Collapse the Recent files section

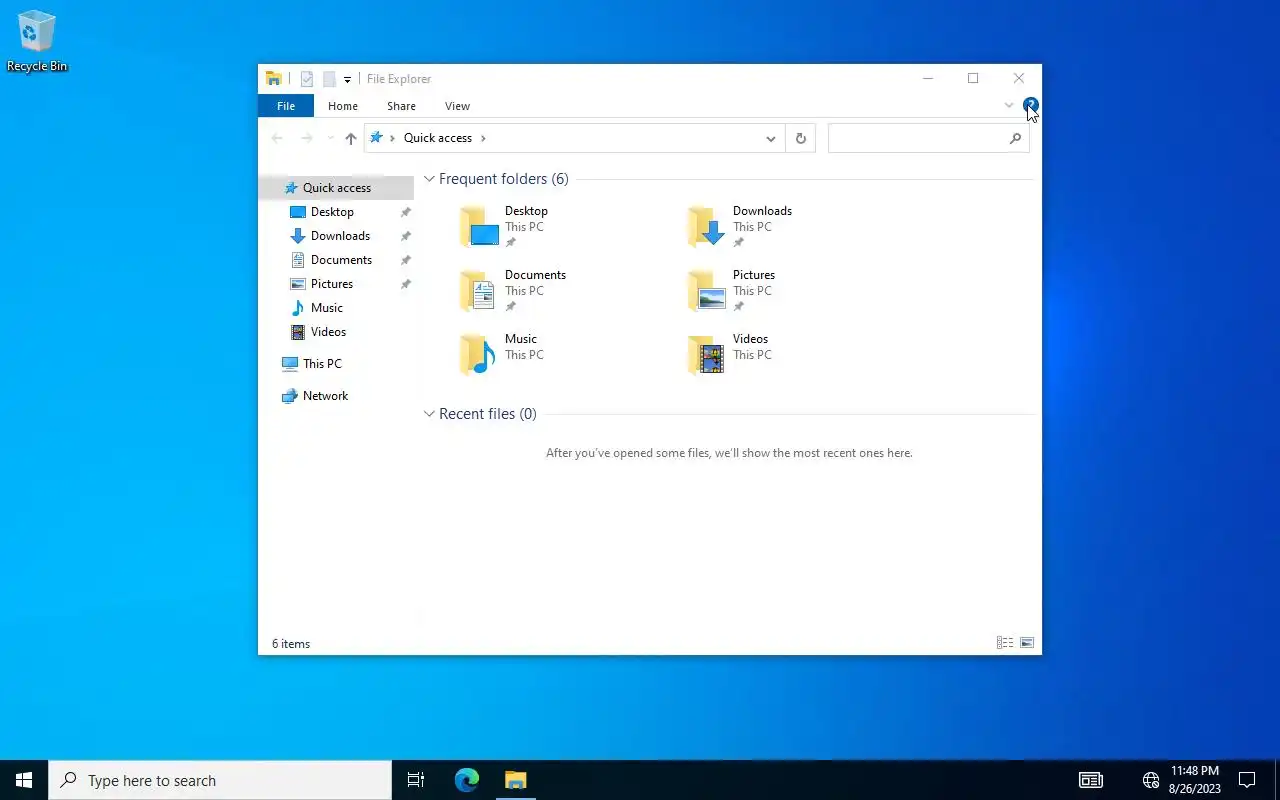(429, 414)
